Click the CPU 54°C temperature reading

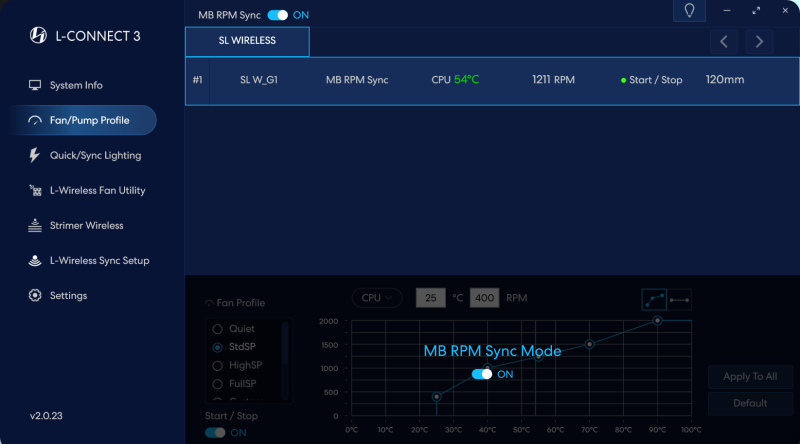(x=455, y=80)
